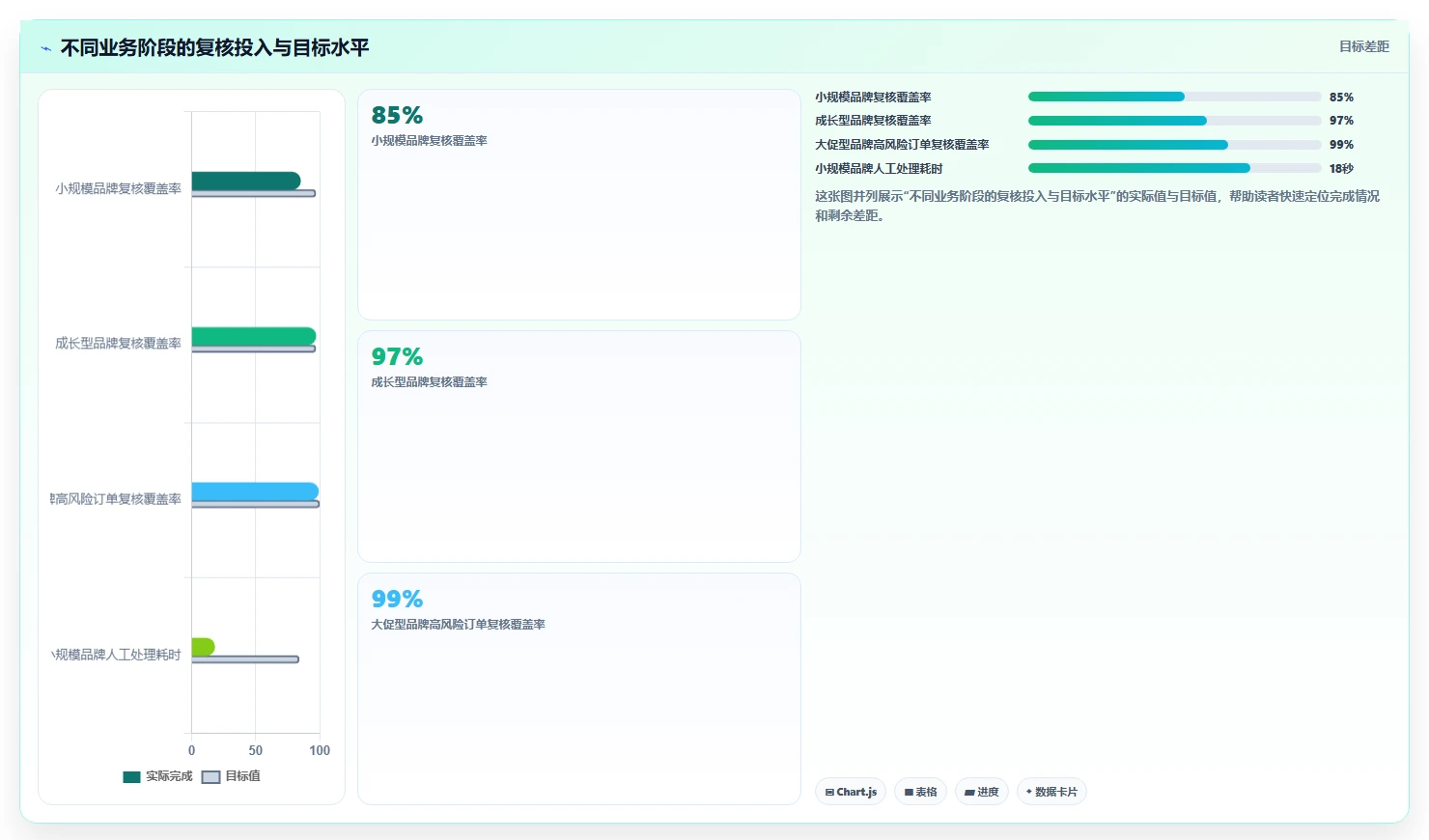Viewport: 1429px width, 840px height.
Task: Click the Chart.js tag chip
Action: [x=851, y=792]
